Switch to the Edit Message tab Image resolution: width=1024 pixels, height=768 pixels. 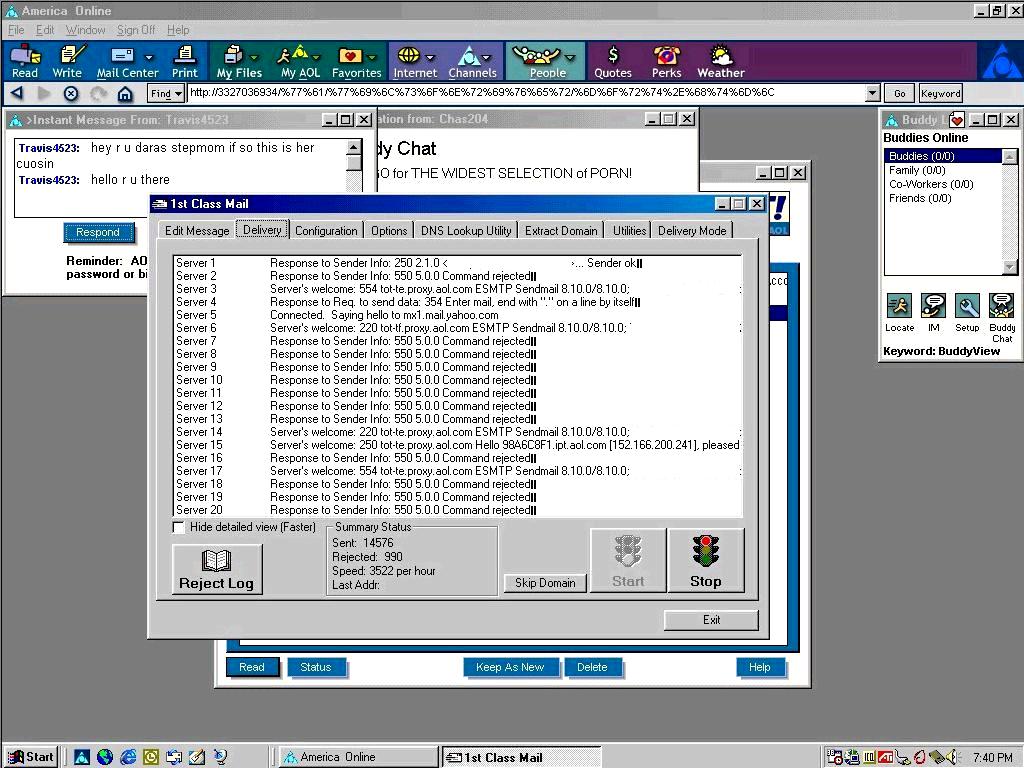coord(197,231)
